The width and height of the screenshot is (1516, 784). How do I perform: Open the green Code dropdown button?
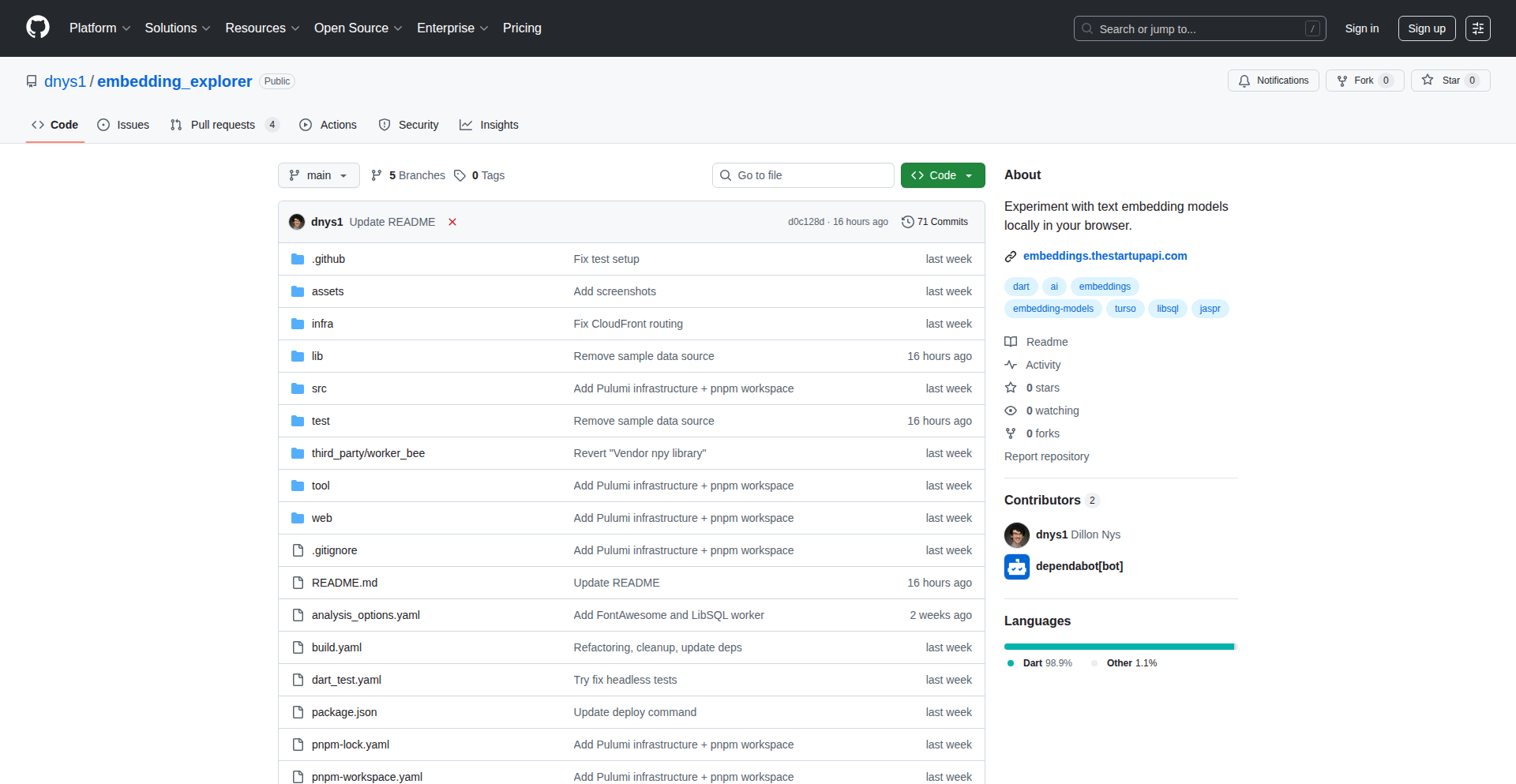click(943, 175)
